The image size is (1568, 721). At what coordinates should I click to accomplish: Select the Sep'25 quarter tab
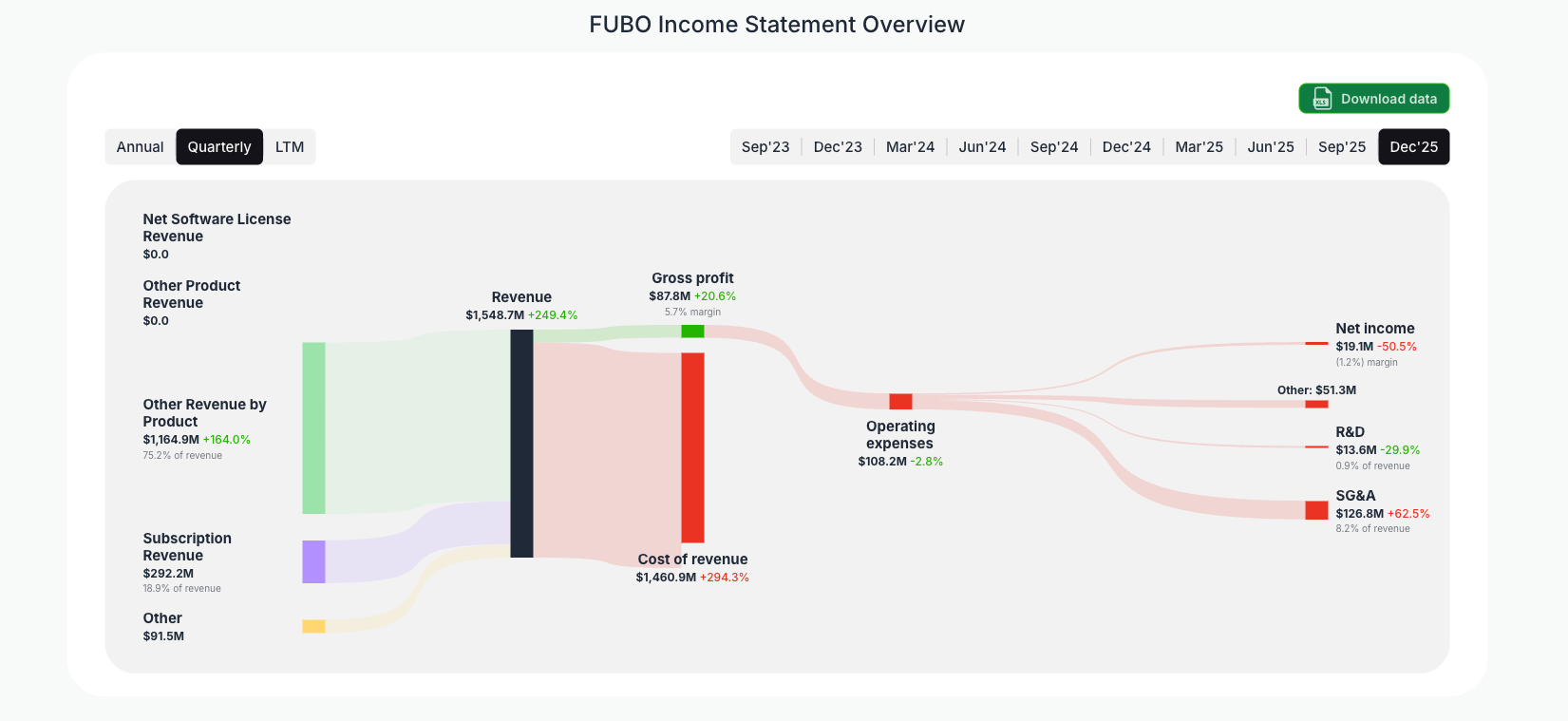(1342, 146)
